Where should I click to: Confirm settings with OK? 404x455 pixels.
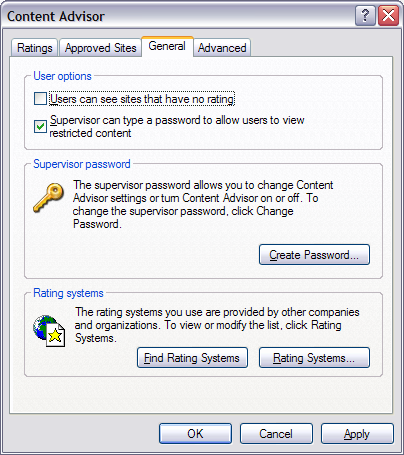click(195, 433)
